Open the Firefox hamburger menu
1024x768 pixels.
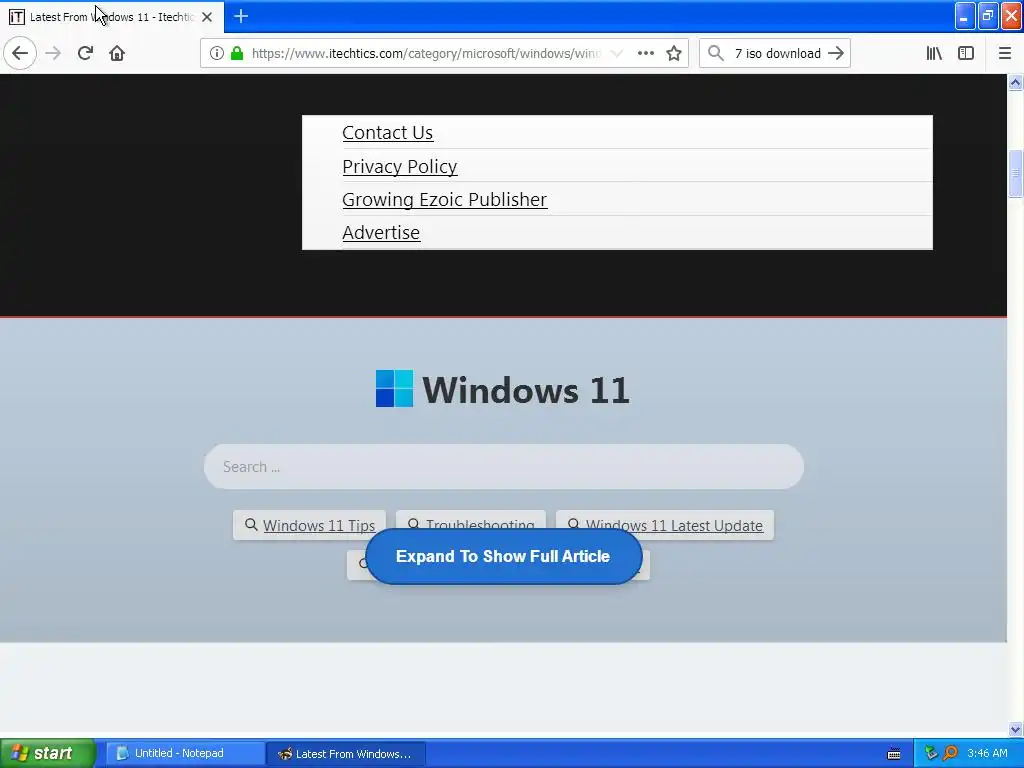pos(1005,53)
